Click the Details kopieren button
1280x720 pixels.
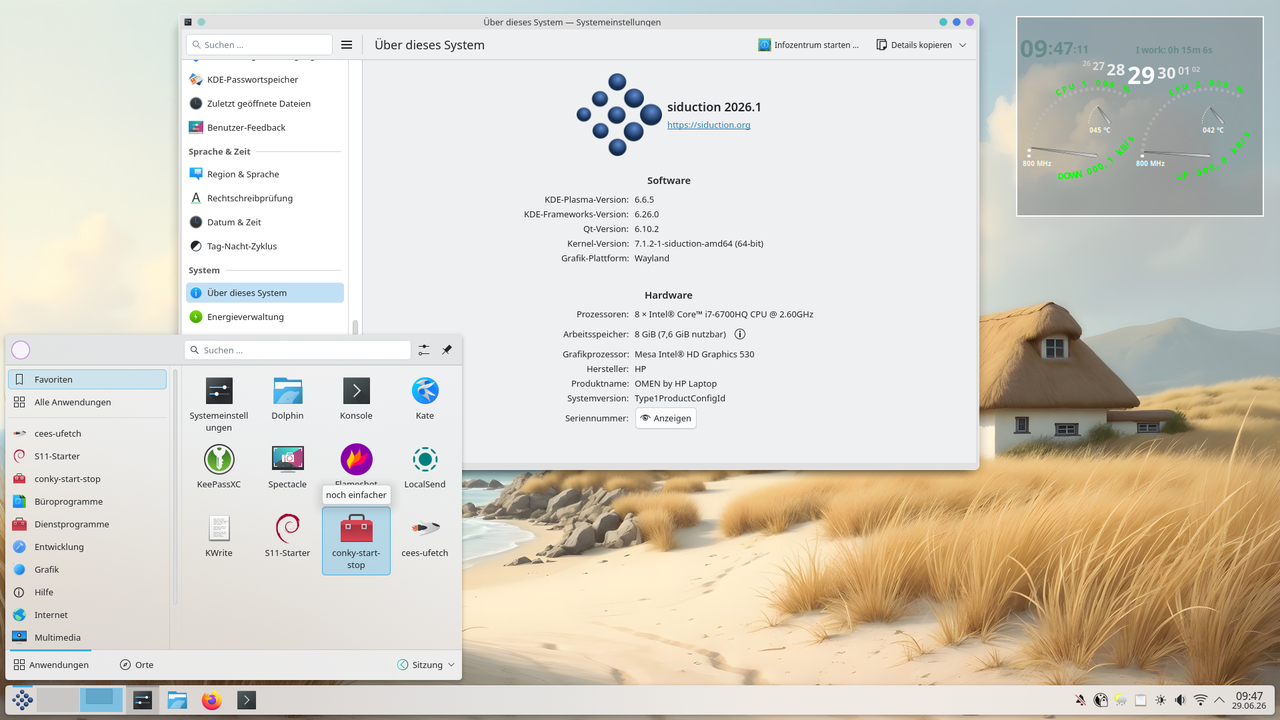914,45
